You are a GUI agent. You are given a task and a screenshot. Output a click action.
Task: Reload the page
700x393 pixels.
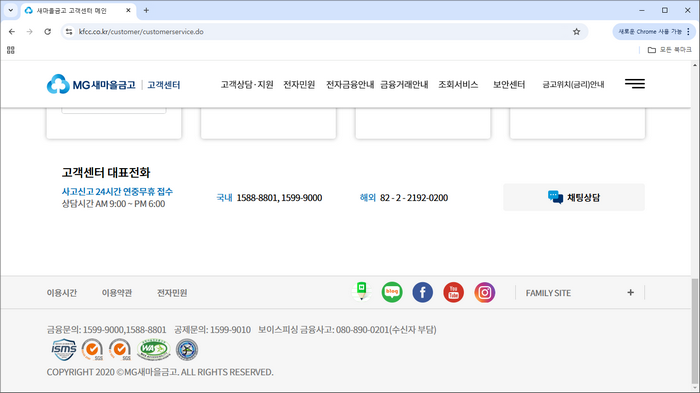click(47, 32)
